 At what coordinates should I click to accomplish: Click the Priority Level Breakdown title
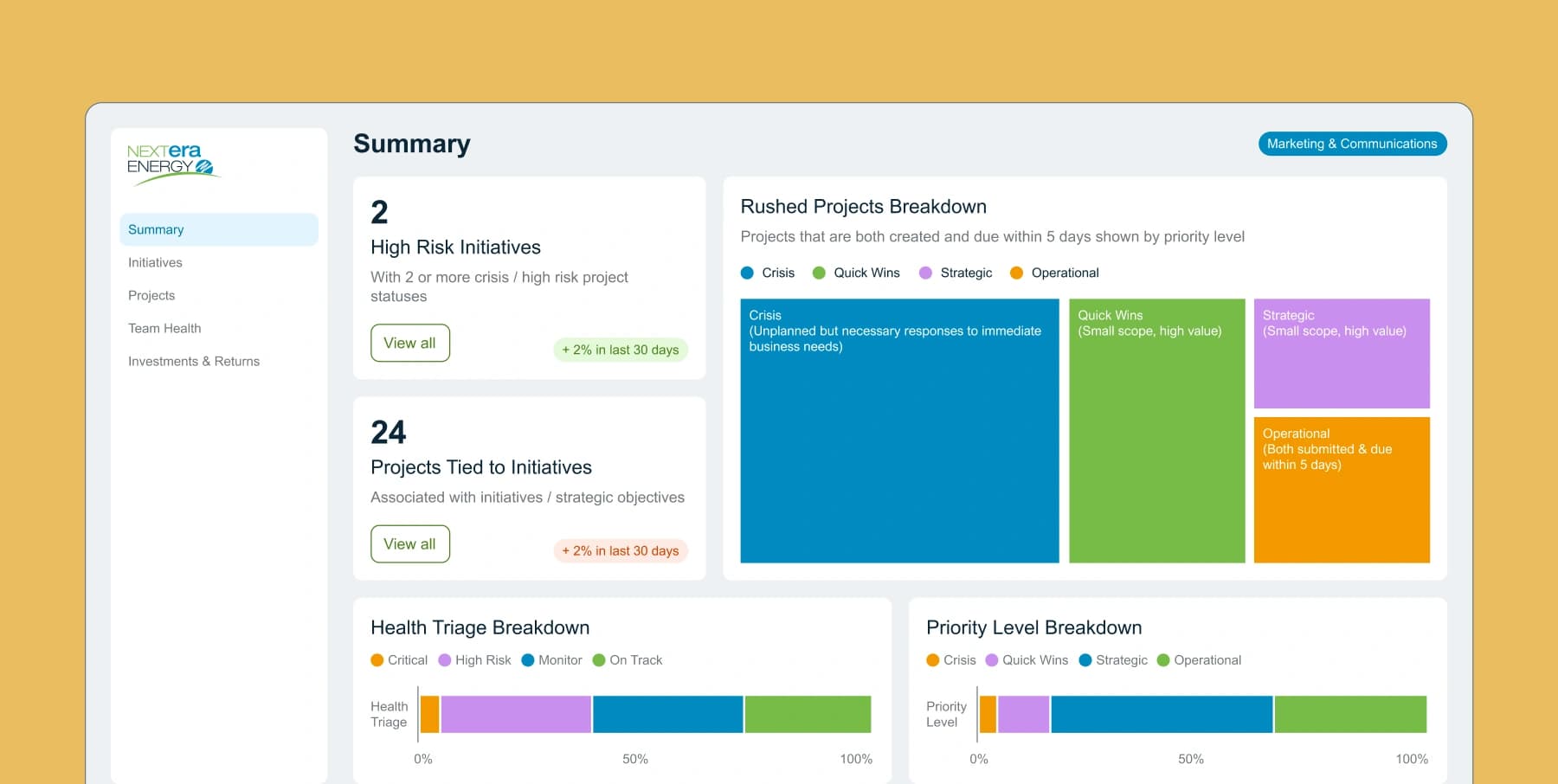point(1034,627)
